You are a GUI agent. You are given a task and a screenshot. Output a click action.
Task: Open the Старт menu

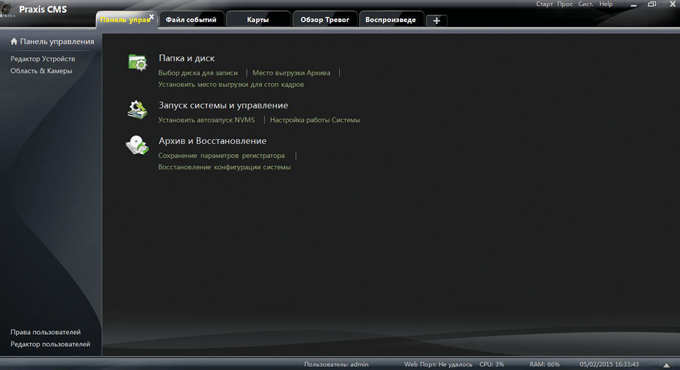pyautogui.click(x=544, y=4)
